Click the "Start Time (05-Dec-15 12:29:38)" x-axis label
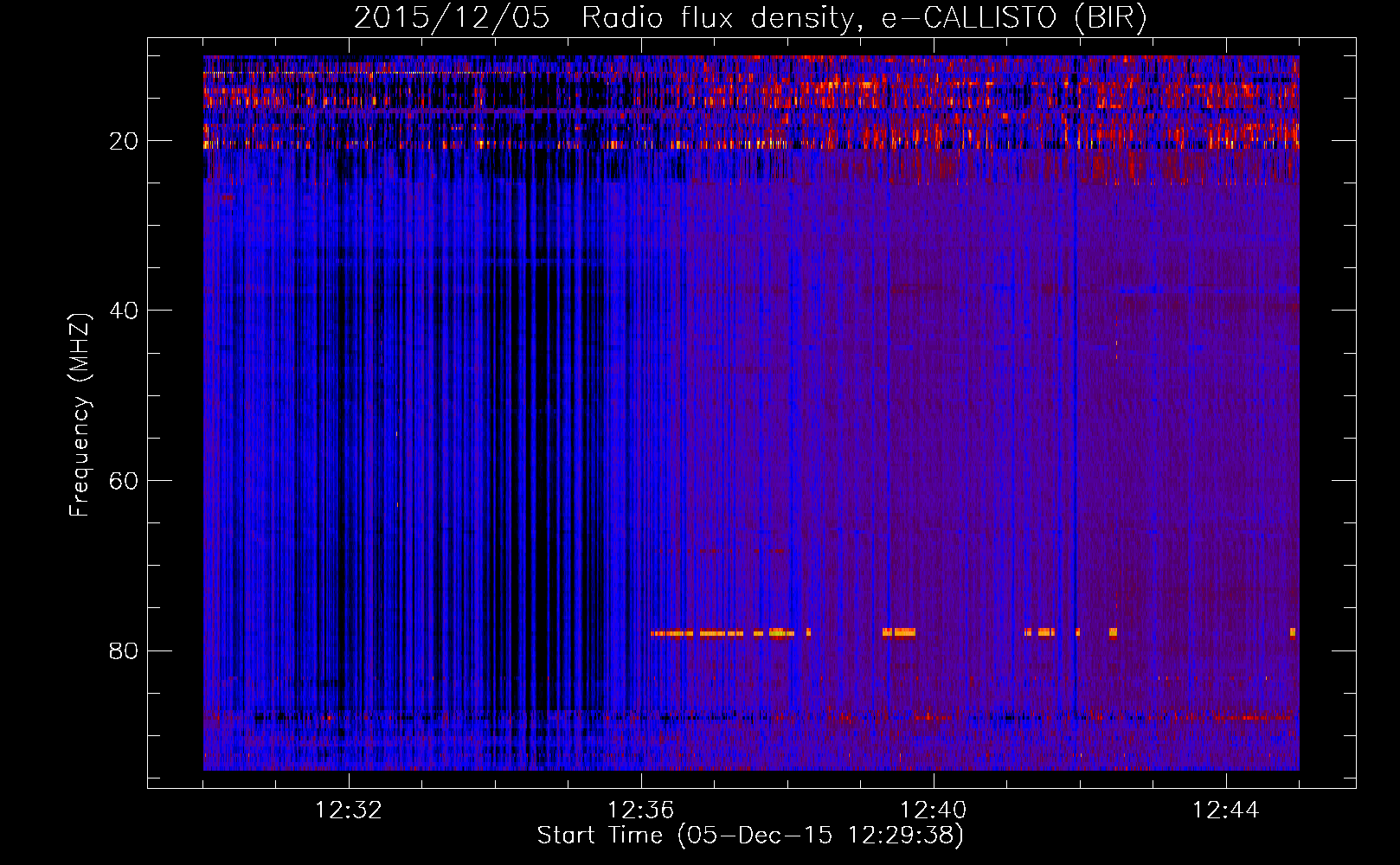This screenshot has width=1400, height=865. point(750,836)
